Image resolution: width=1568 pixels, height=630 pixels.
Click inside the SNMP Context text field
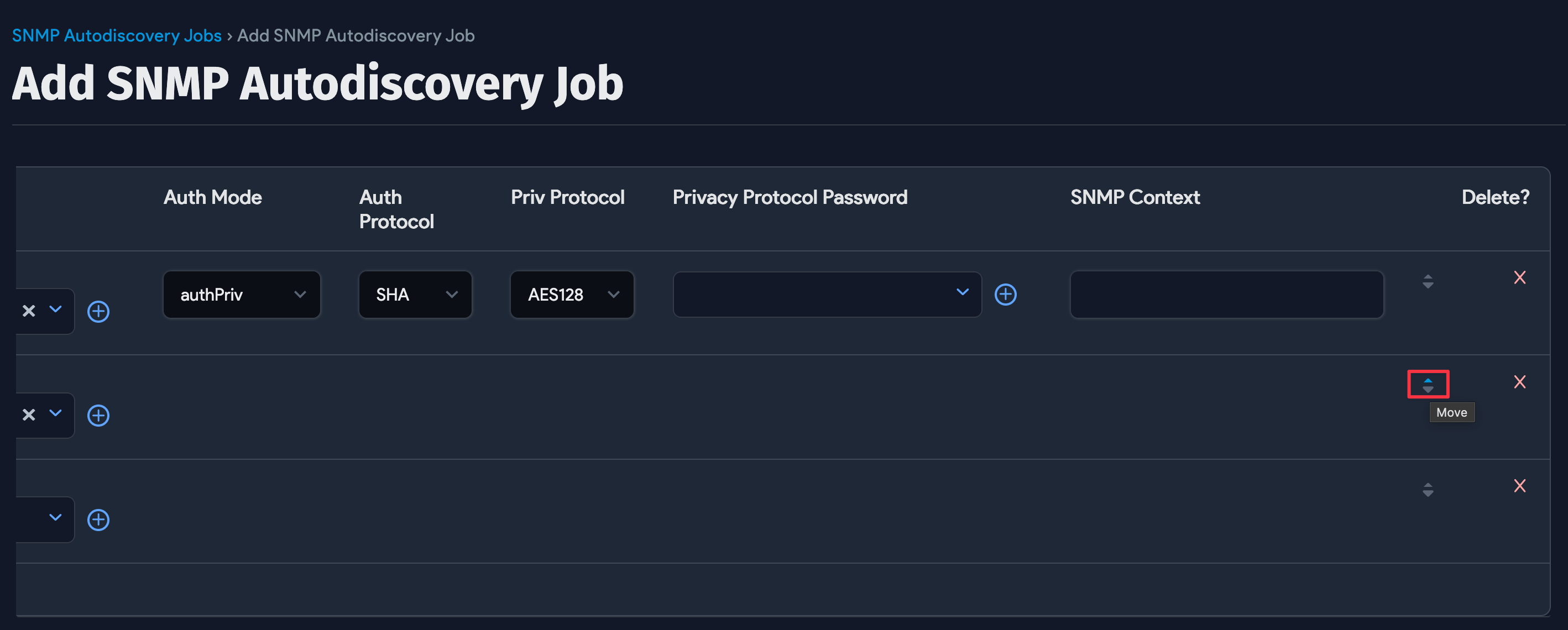tap(1226, 295)
